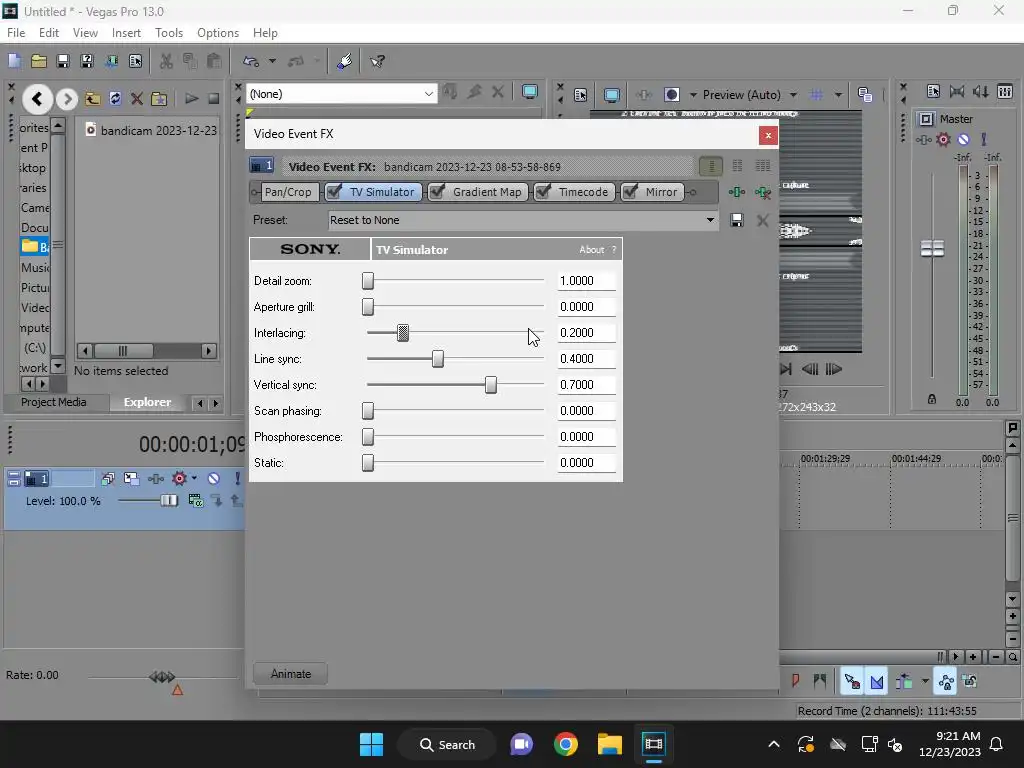The image size is (1024, 768).
Task: Open the Undo history dropdown arrow
Action: pyautogui.click(x=272, y=61)
